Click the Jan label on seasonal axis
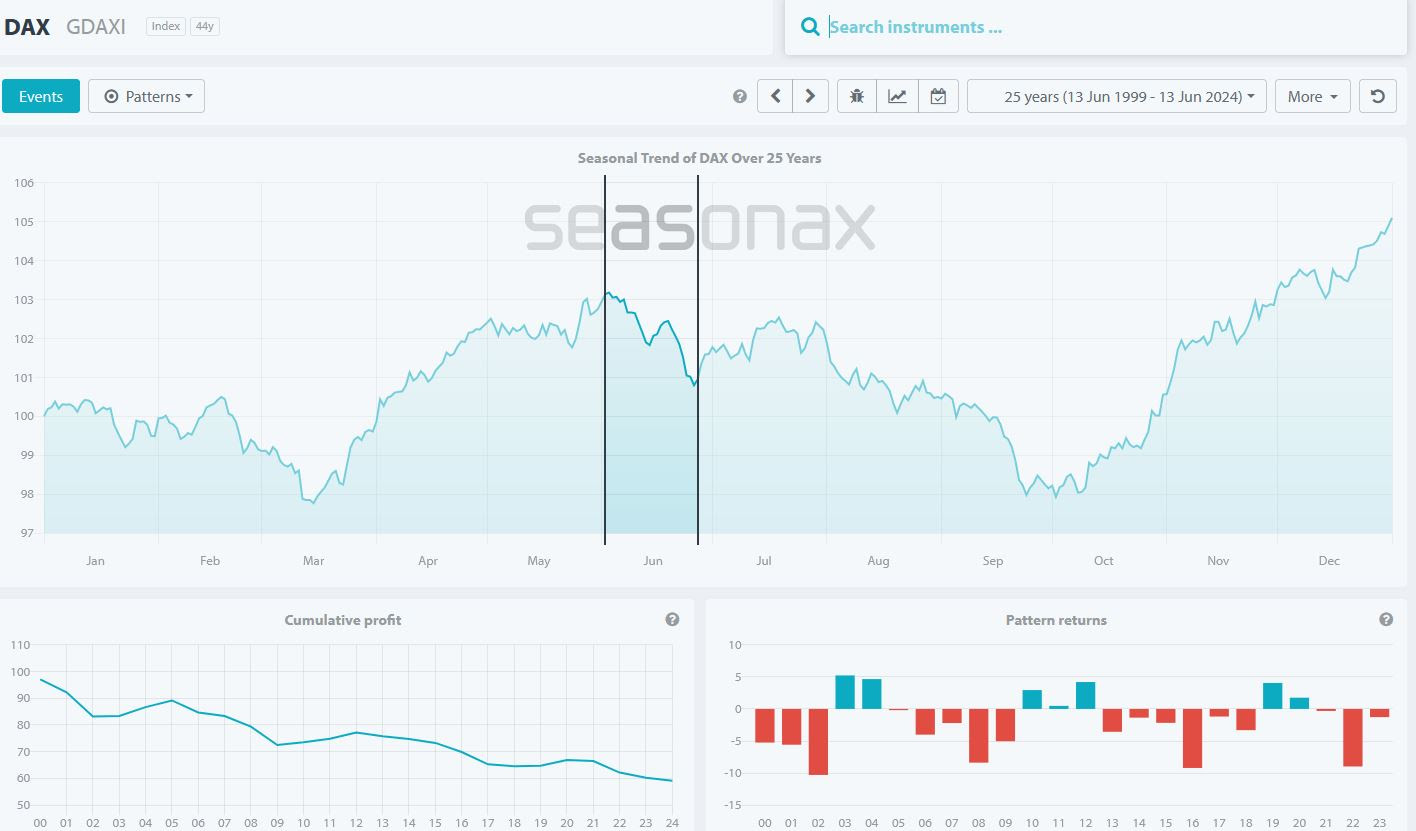Screen dimensions: 1416x831 [x=95, y=561]
